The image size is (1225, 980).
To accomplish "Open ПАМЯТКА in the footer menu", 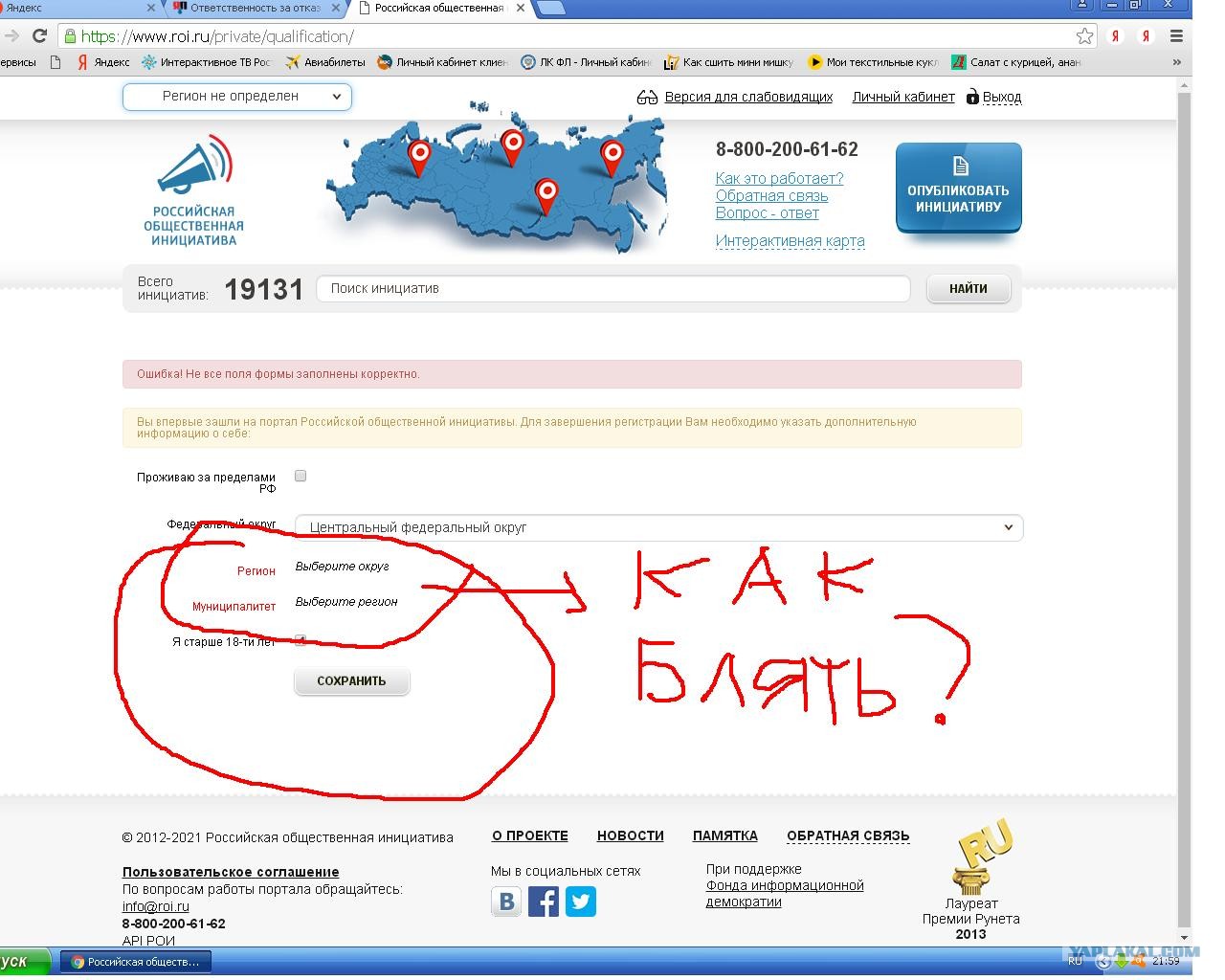I will [725, 835].
